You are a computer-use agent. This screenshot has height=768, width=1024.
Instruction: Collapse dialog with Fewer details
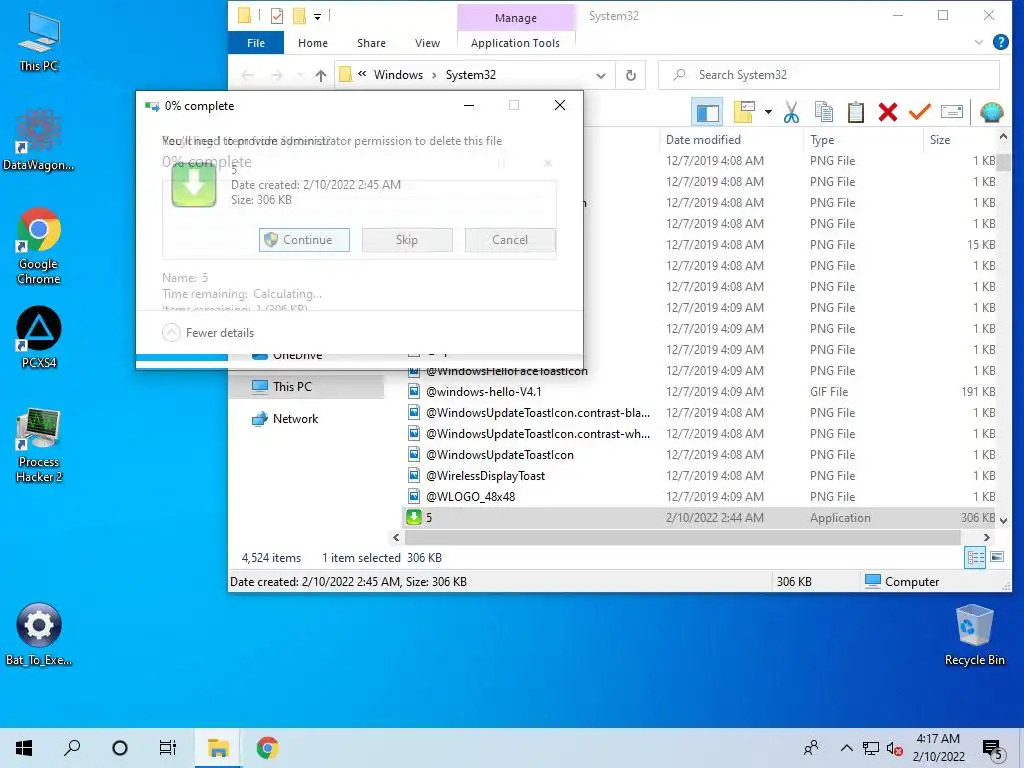click(x=208, y=333)
